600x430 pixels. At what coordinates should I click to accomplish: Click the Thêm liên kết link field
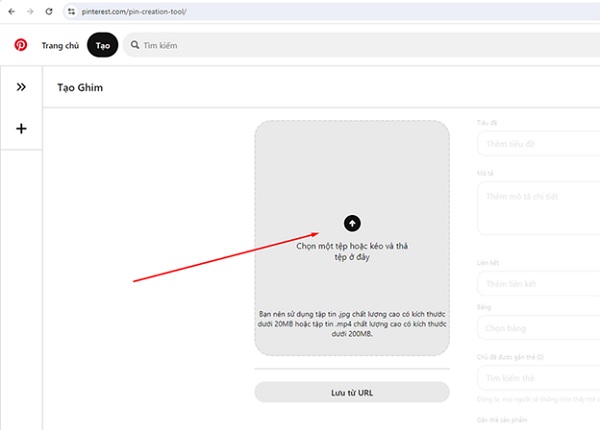point(540,285)
